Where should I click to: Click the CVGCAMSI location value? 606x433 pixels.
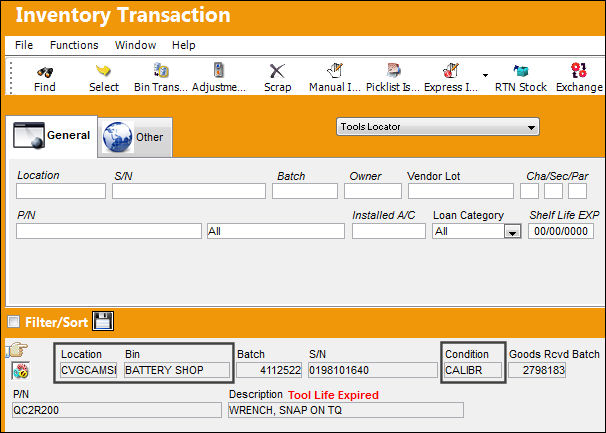point(89,370)
